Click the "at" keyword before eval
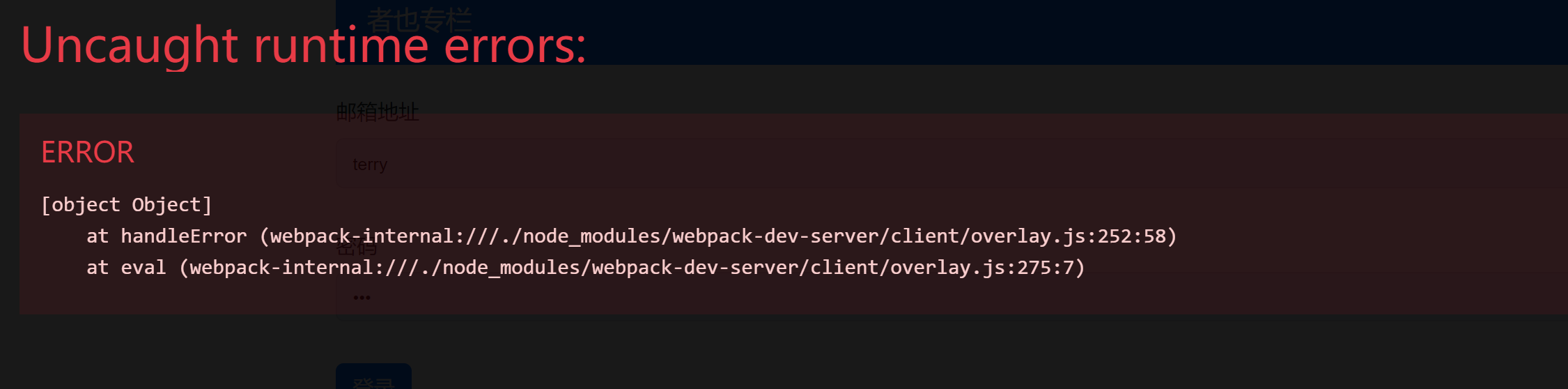Image resolution: width=1568 pixels, height=389 pixels. pos(98,268)
